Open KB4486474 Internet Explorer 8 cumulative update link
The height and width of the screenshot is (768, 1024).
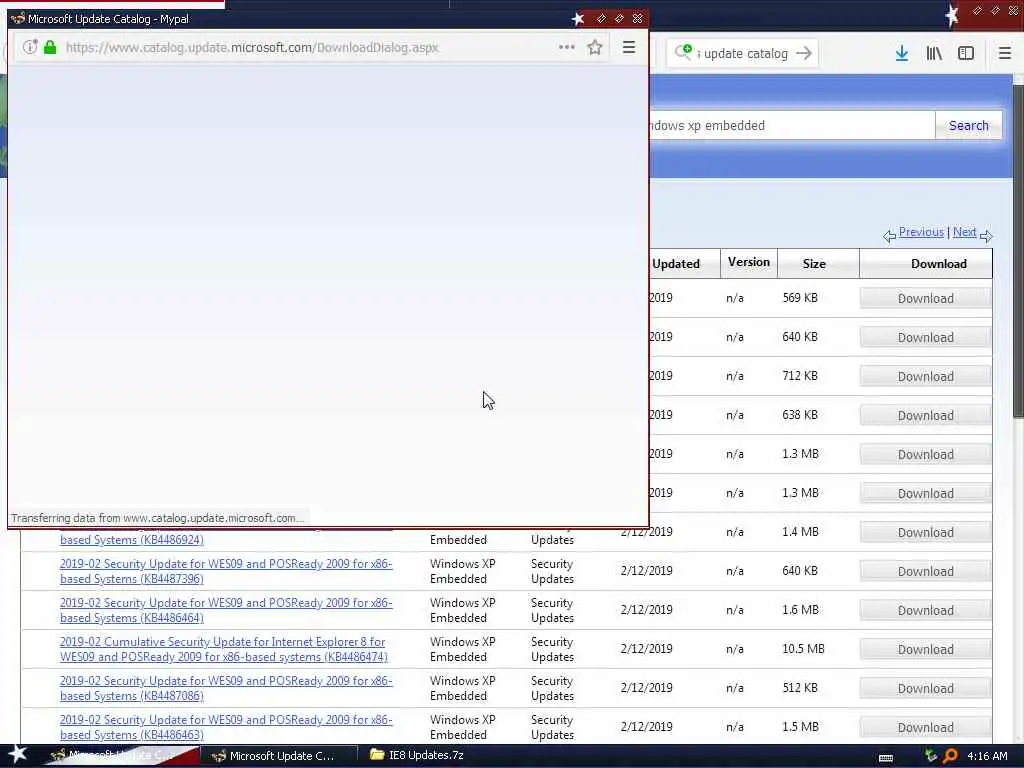[223, 649]
